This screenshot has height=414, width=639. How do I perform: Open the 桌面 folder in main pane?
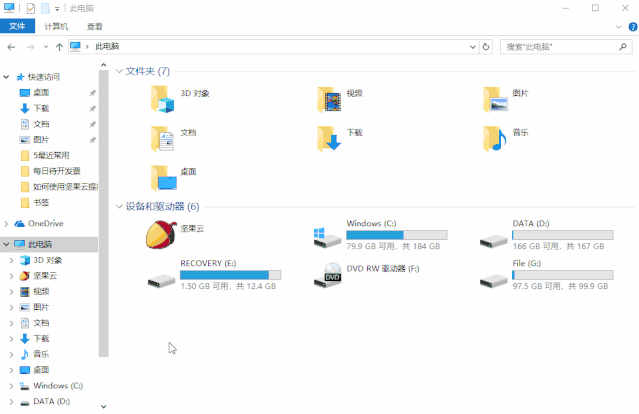[x=163, y=178]
